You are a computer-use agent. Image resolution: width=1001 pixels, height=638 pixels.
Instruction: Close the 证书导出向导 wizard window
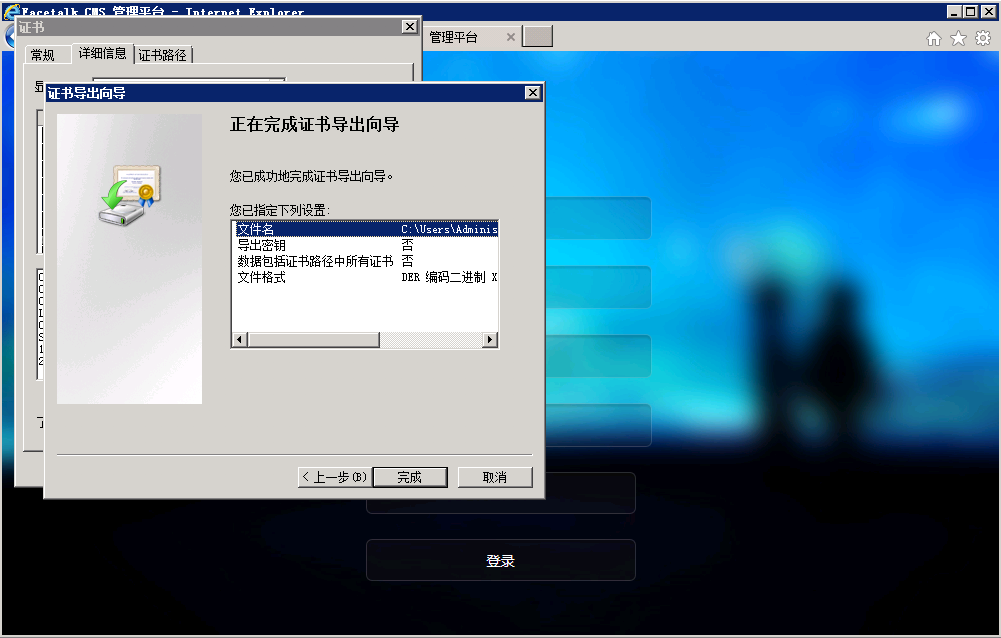533,93
